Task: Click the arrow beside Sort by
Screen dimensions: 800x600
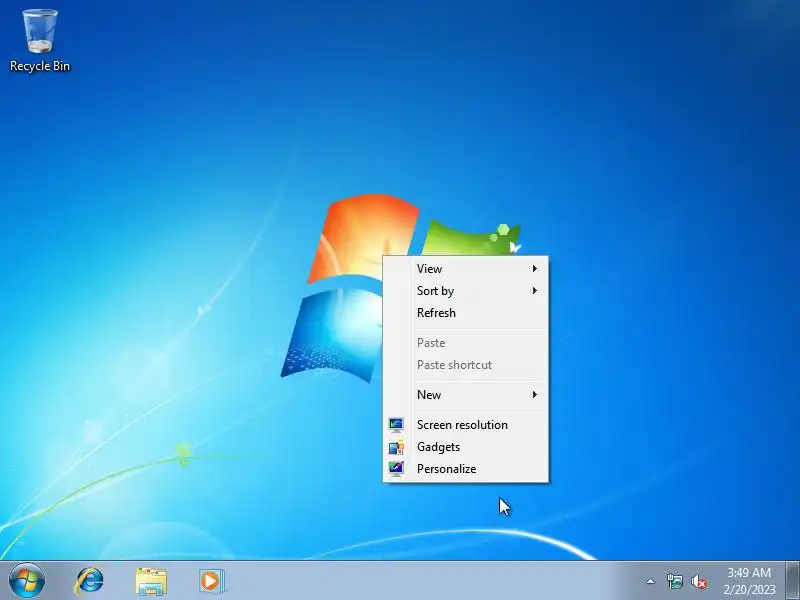Action: click(535, 290)
